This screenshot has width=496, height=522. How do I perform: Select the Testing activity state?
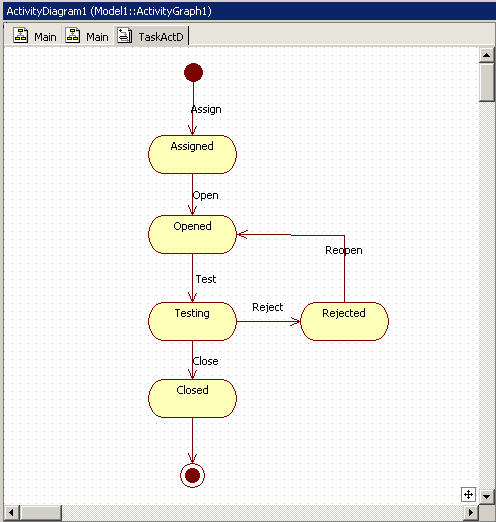pyautogui.click(x=192, y=321)
